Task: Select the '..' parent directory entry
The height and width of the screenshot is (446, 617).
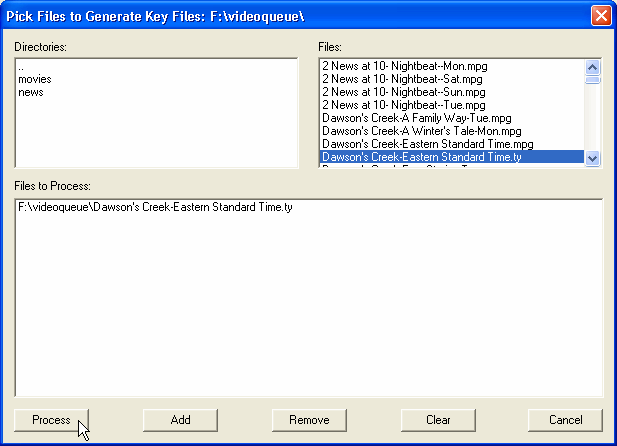Action: click(157, 67)
